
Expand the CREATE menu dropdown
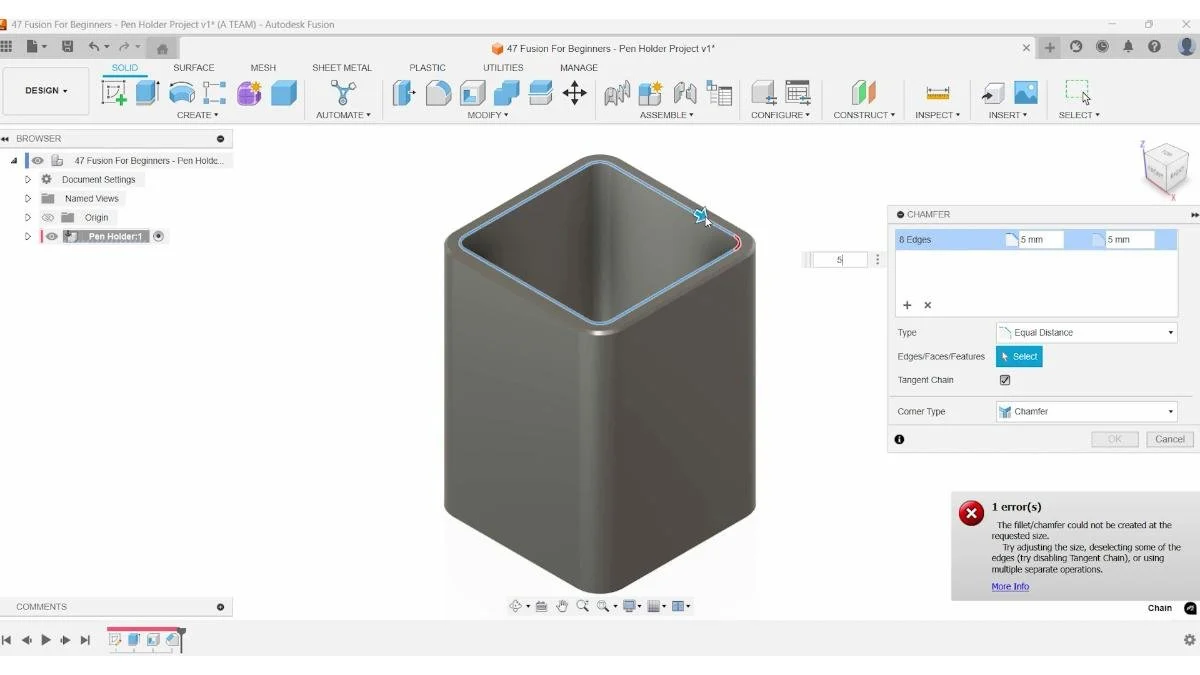[x=198, y=115]
